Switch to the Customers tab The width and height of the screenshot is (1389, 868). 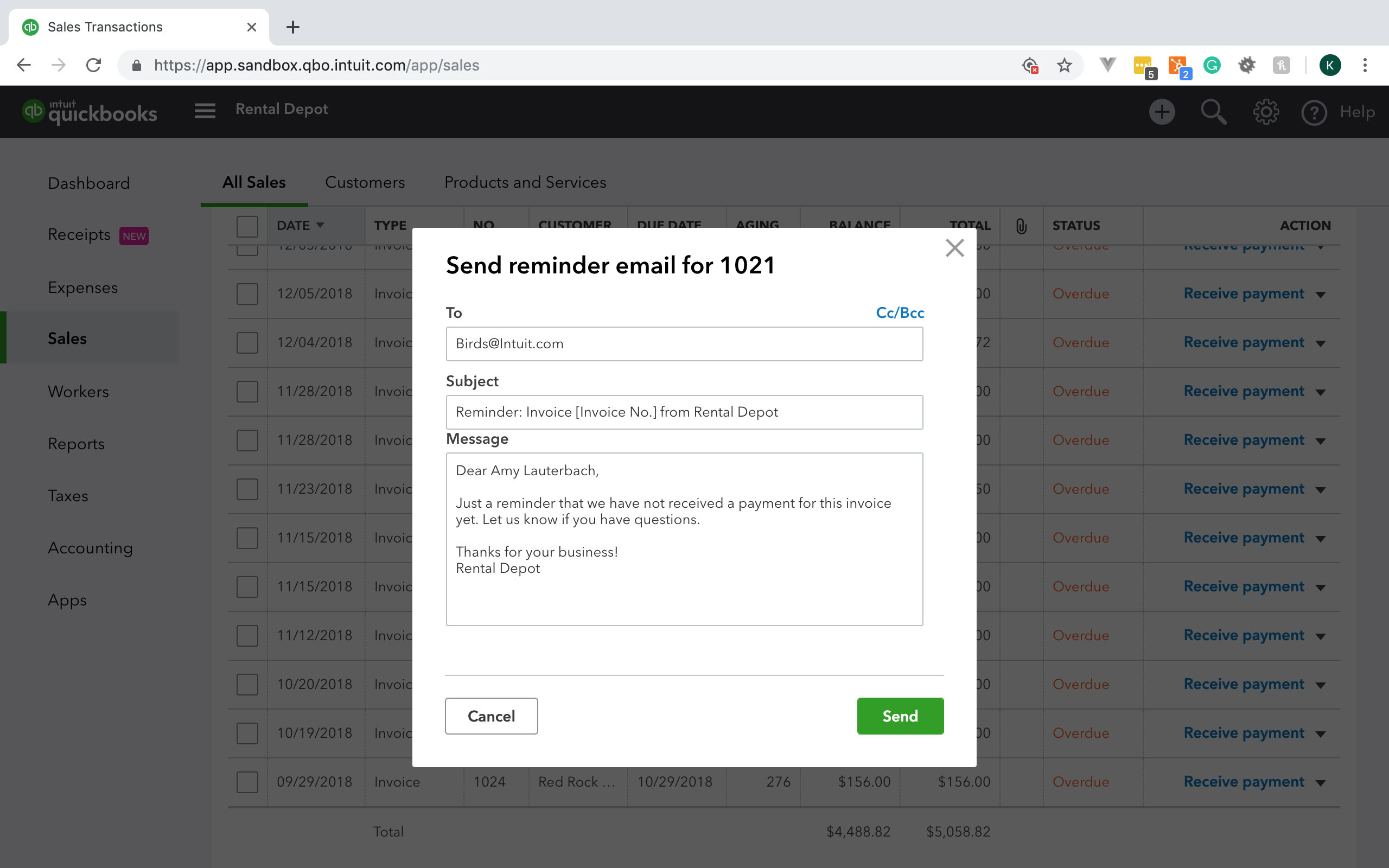tap(365, 182)
